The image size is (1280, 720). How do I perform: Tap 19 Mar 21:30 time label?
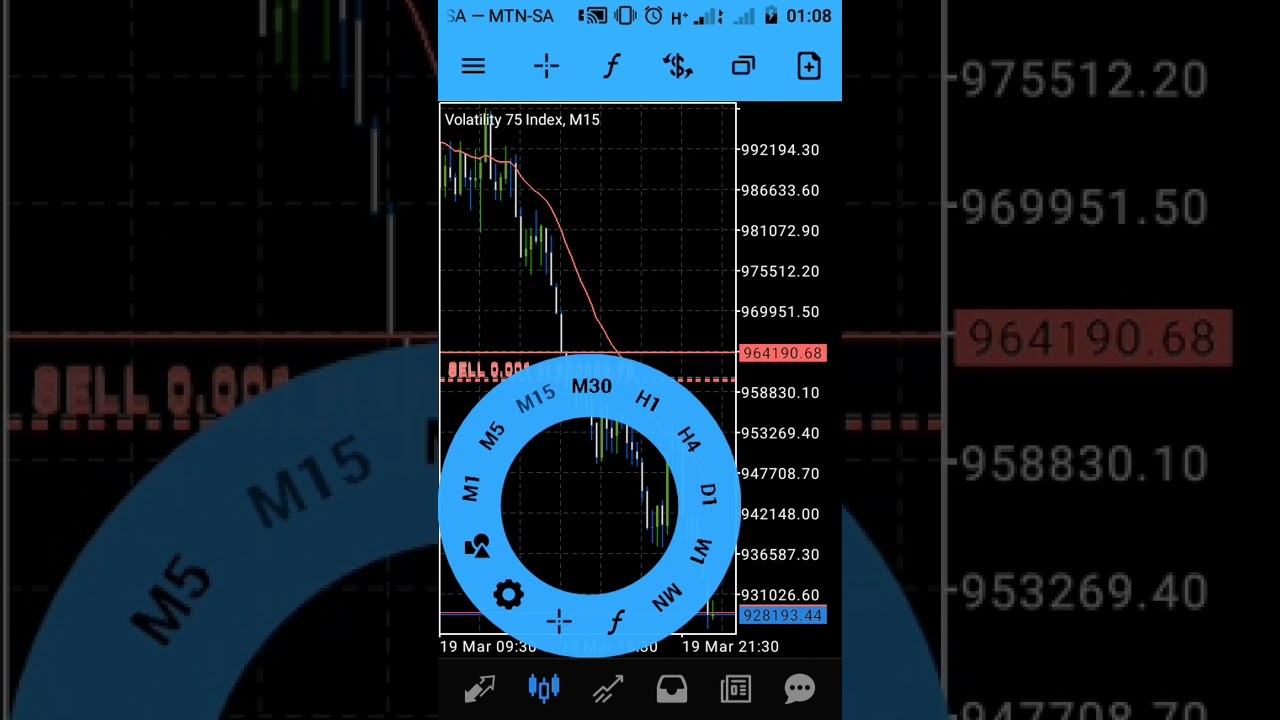tap(730, 647)
